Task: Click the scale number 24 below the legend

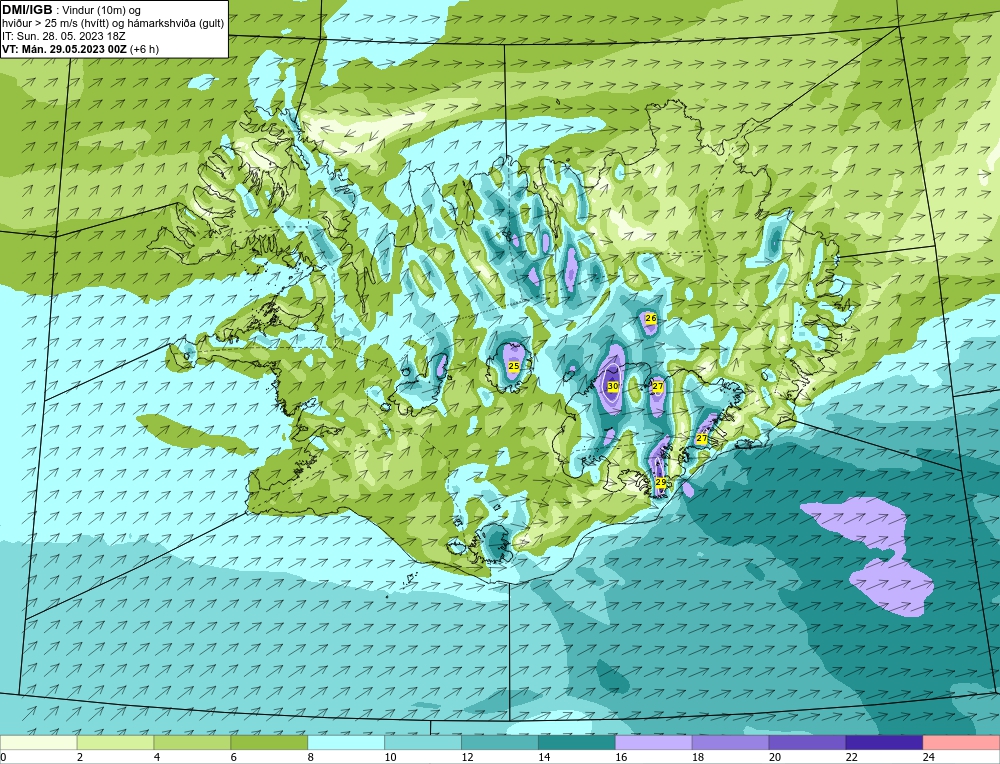Action: point(928,757)
